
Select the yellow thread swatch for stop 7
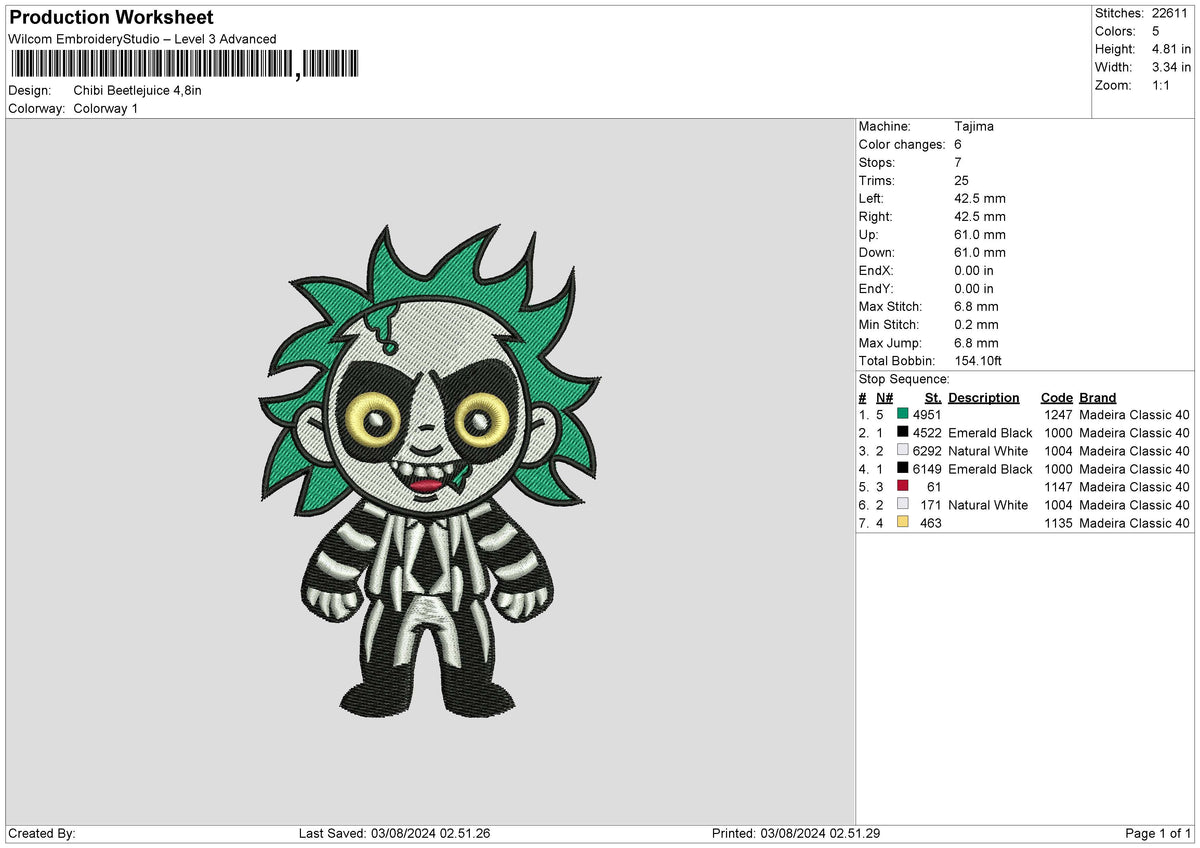(901, 523)
